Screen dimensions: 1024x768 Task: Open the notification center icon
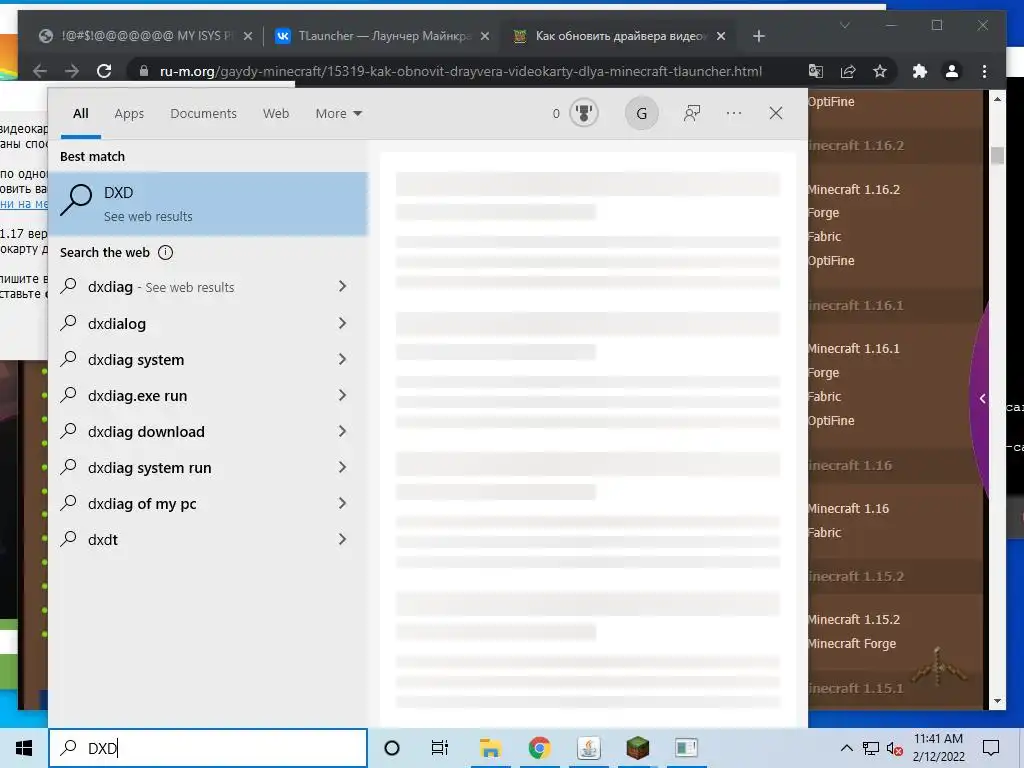tap(991, 748)
